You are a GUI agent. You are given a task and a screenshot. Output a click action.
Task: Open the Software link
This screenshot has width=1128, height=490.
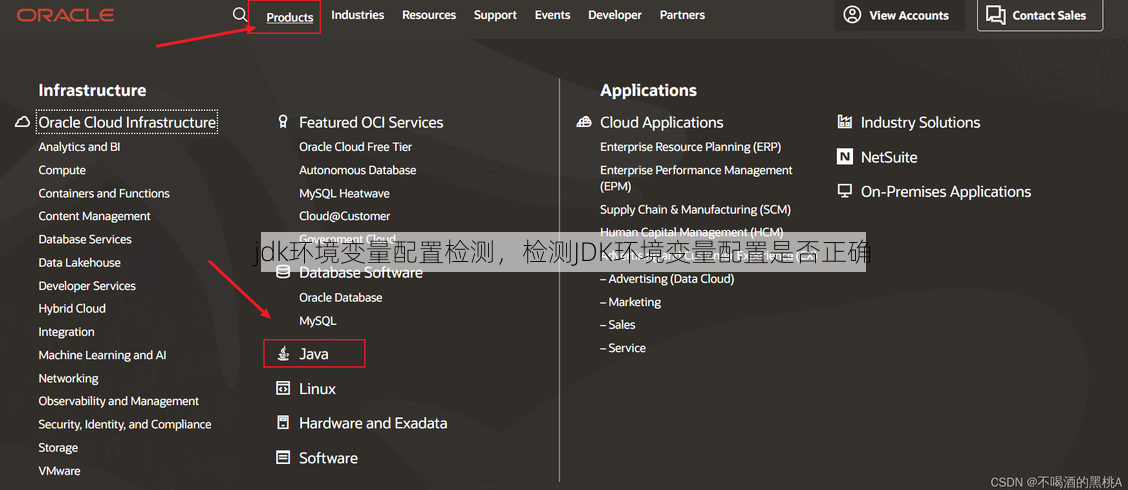click(x=328, y=458)
